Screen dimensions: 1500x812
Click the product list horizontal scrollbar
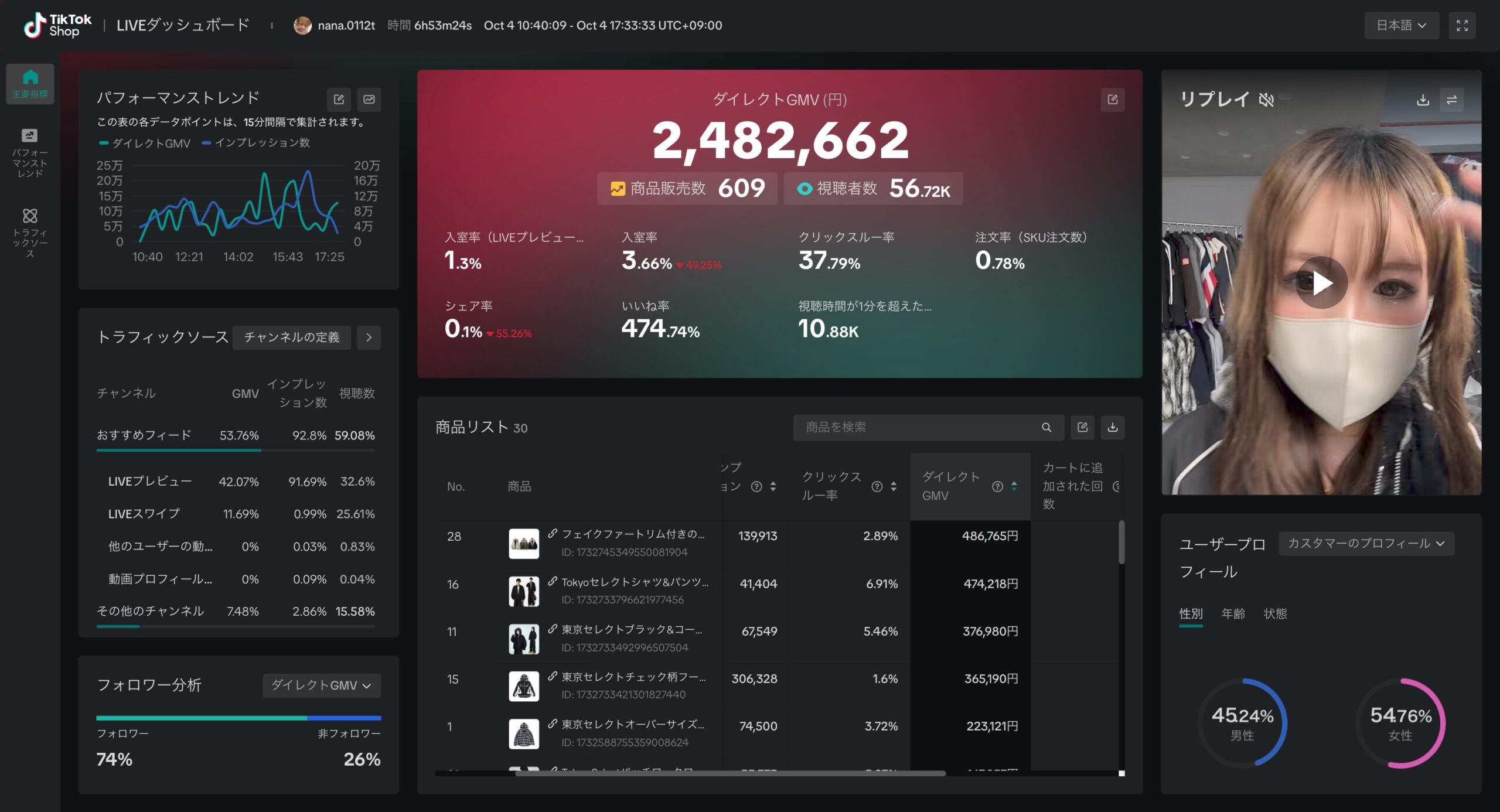point(729,773)
